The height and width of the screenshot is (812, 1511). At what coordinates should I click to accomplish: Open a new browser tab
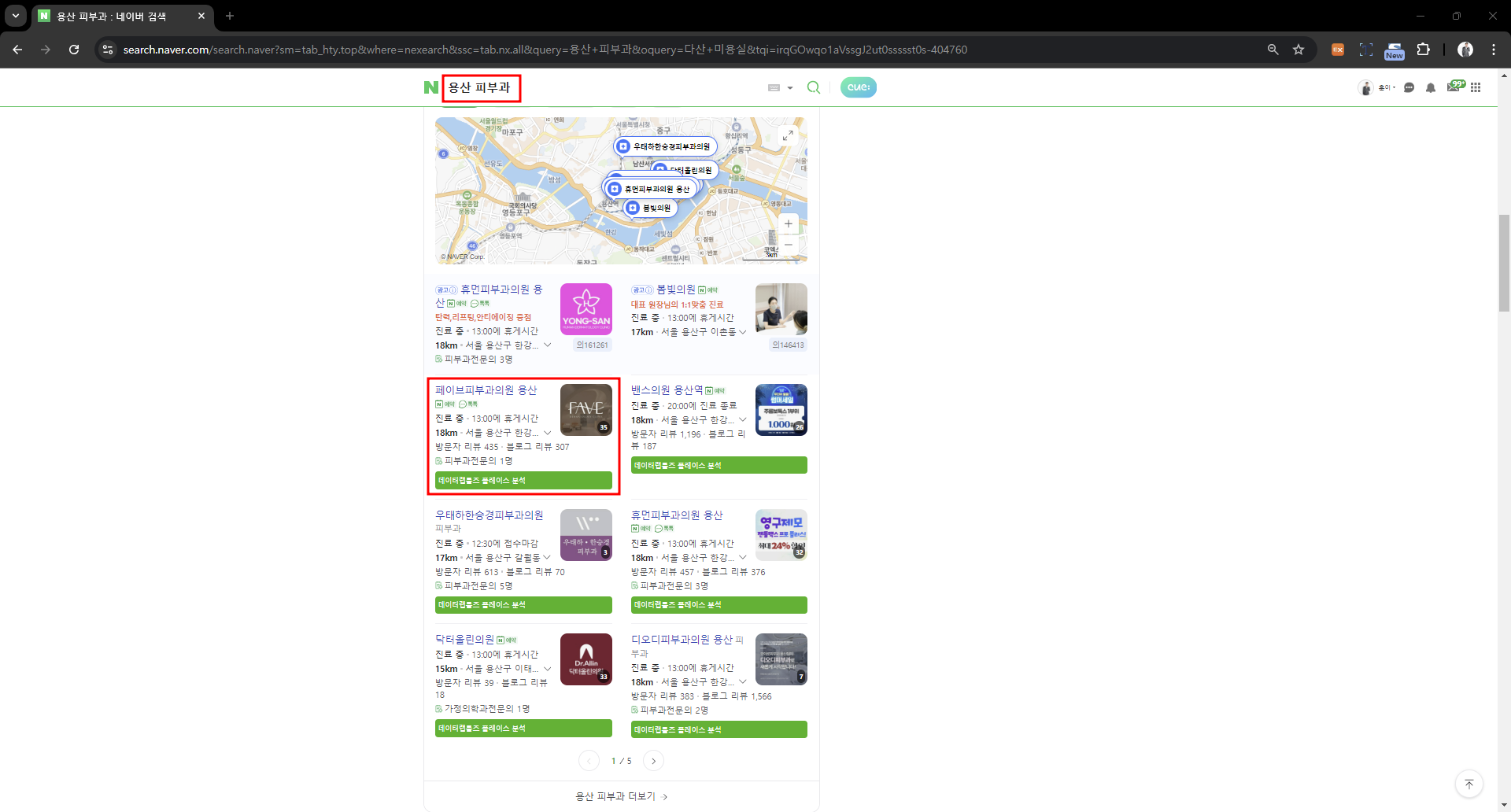230,16
